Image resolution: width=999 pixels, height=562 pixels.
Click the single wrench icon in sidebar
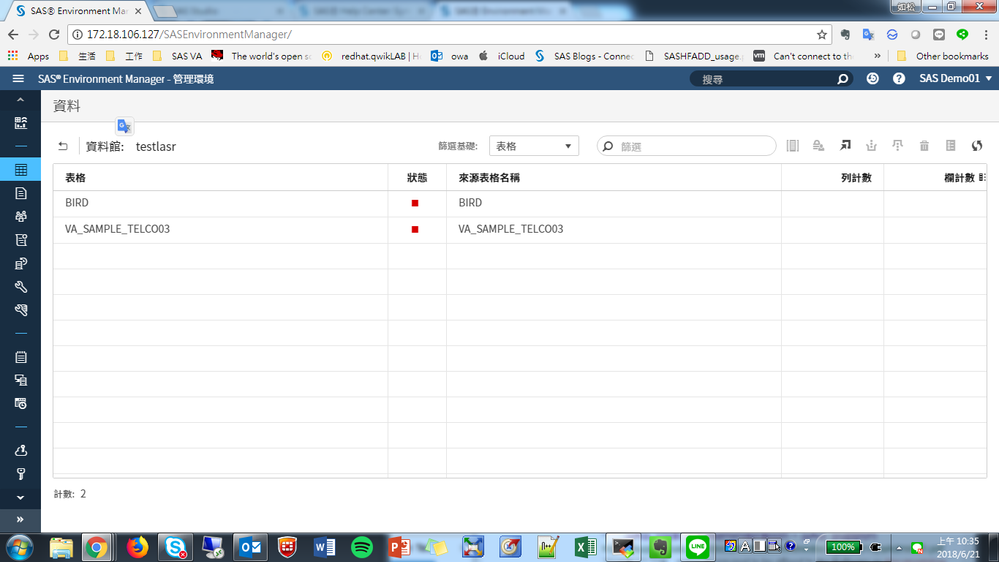(x=20, y=287)
